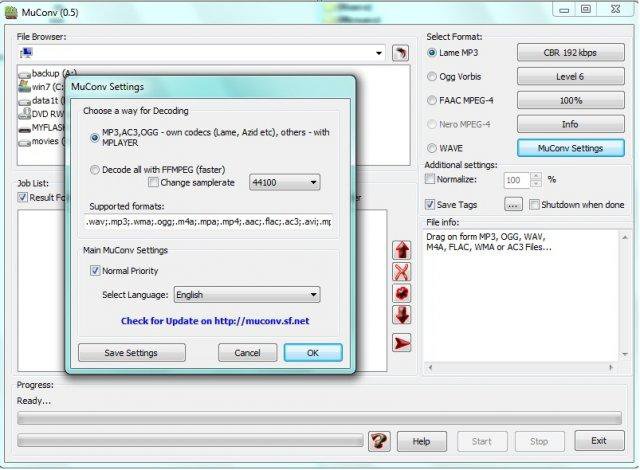Click the red X remove job icon

point(402,272)
